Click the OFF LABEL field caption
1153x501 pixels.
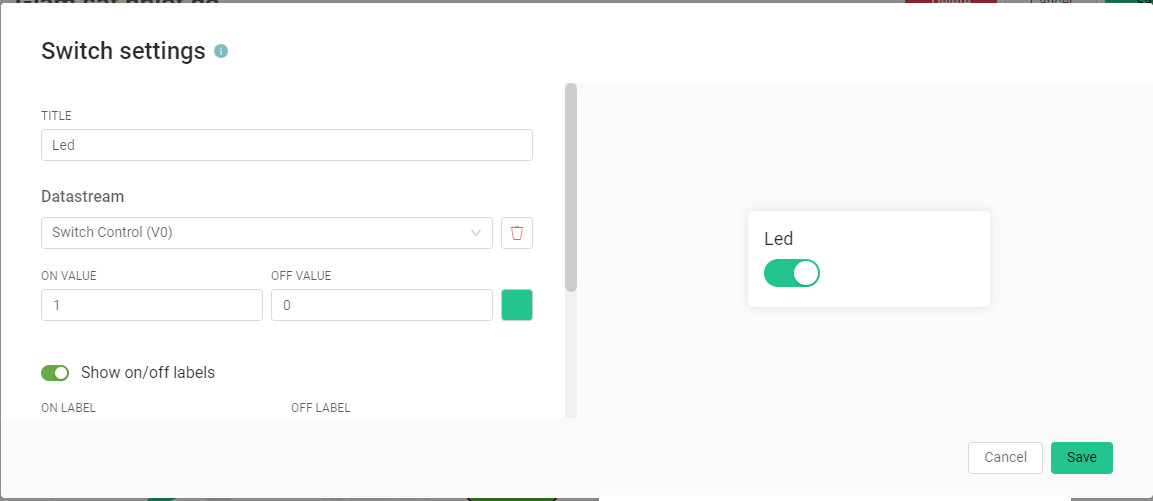(x=320, y=408)
